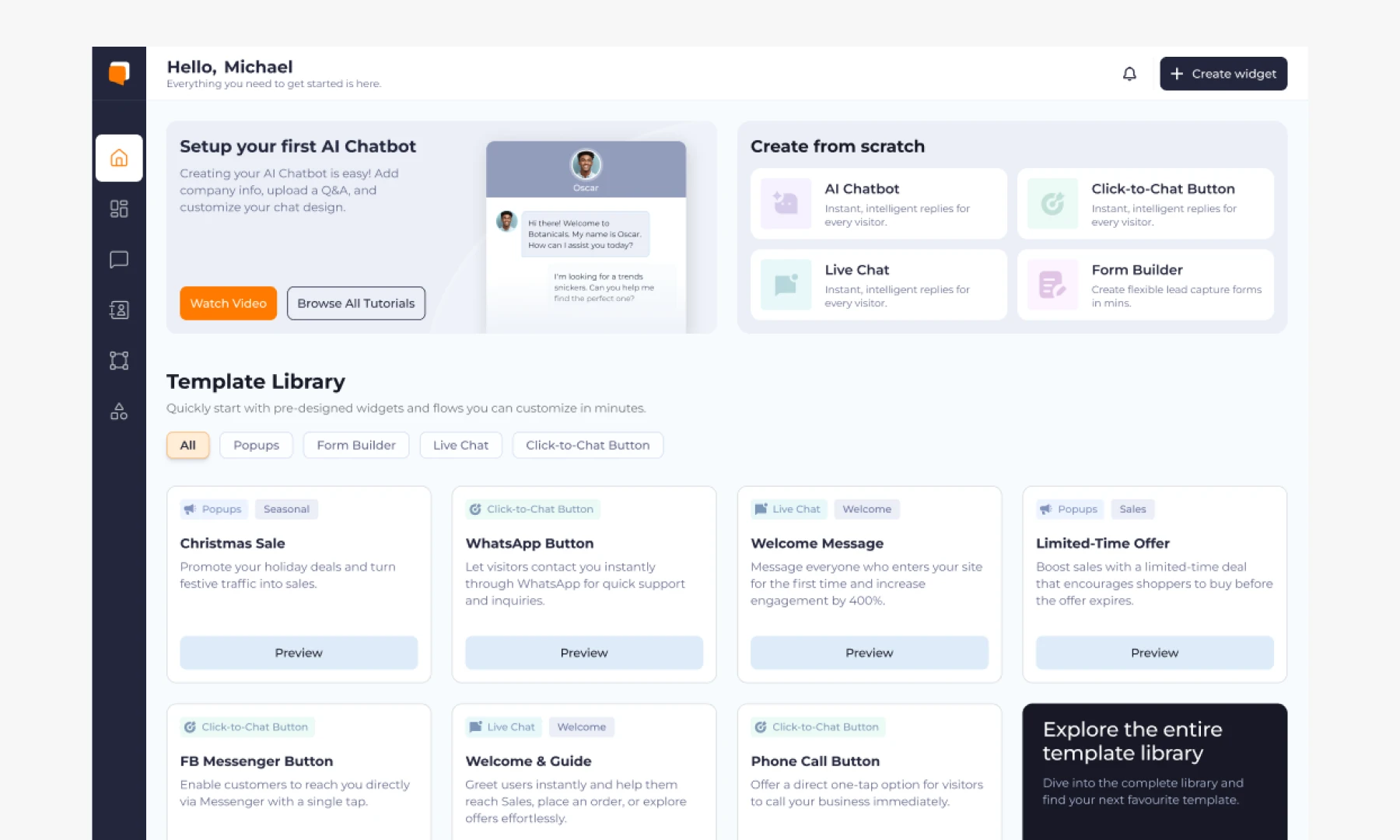Click Hello, Michael greeting text
The image size is (1400, 840).
(229, 67)
